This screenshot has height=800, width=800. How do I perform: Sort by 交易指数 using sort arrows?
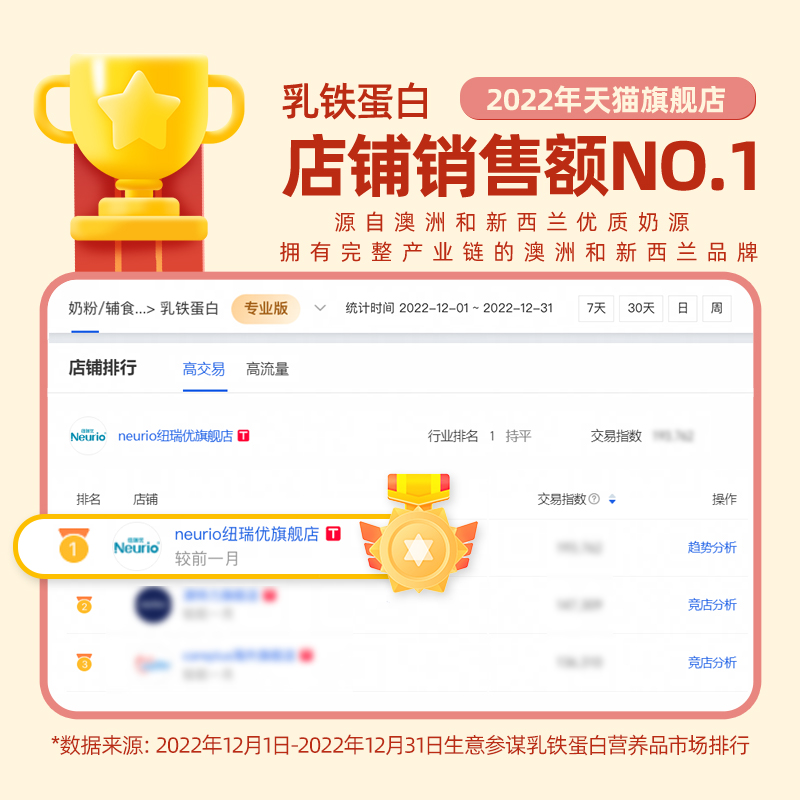click(612, 499)
